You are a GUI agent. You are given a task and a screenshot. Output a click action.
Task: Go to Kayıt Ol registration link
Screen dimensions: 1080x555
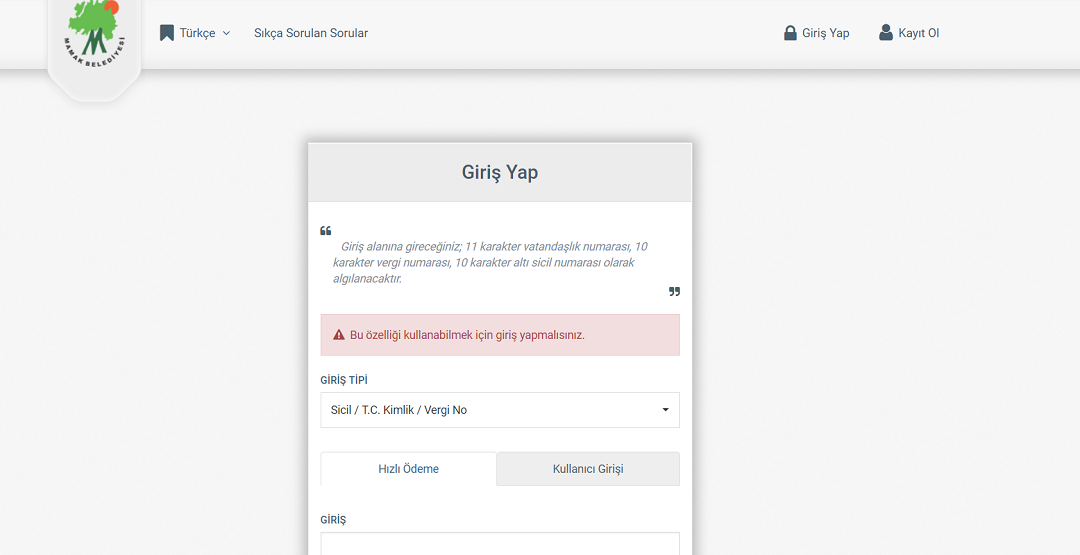pos(918,33)
